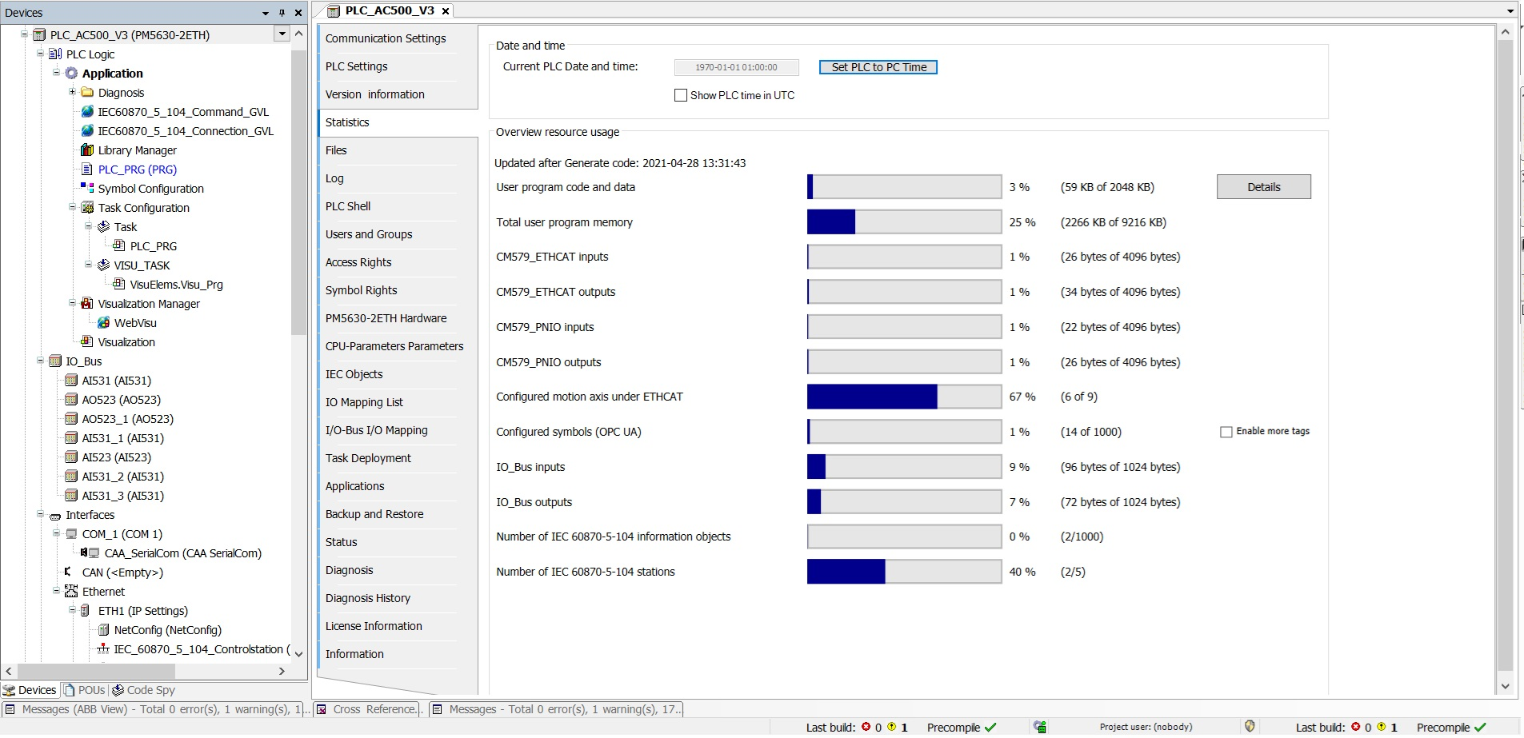Click the Current PLC Date and time field
The height and width of the screenshot is (738, 1524).
click(x=737, y=67)
